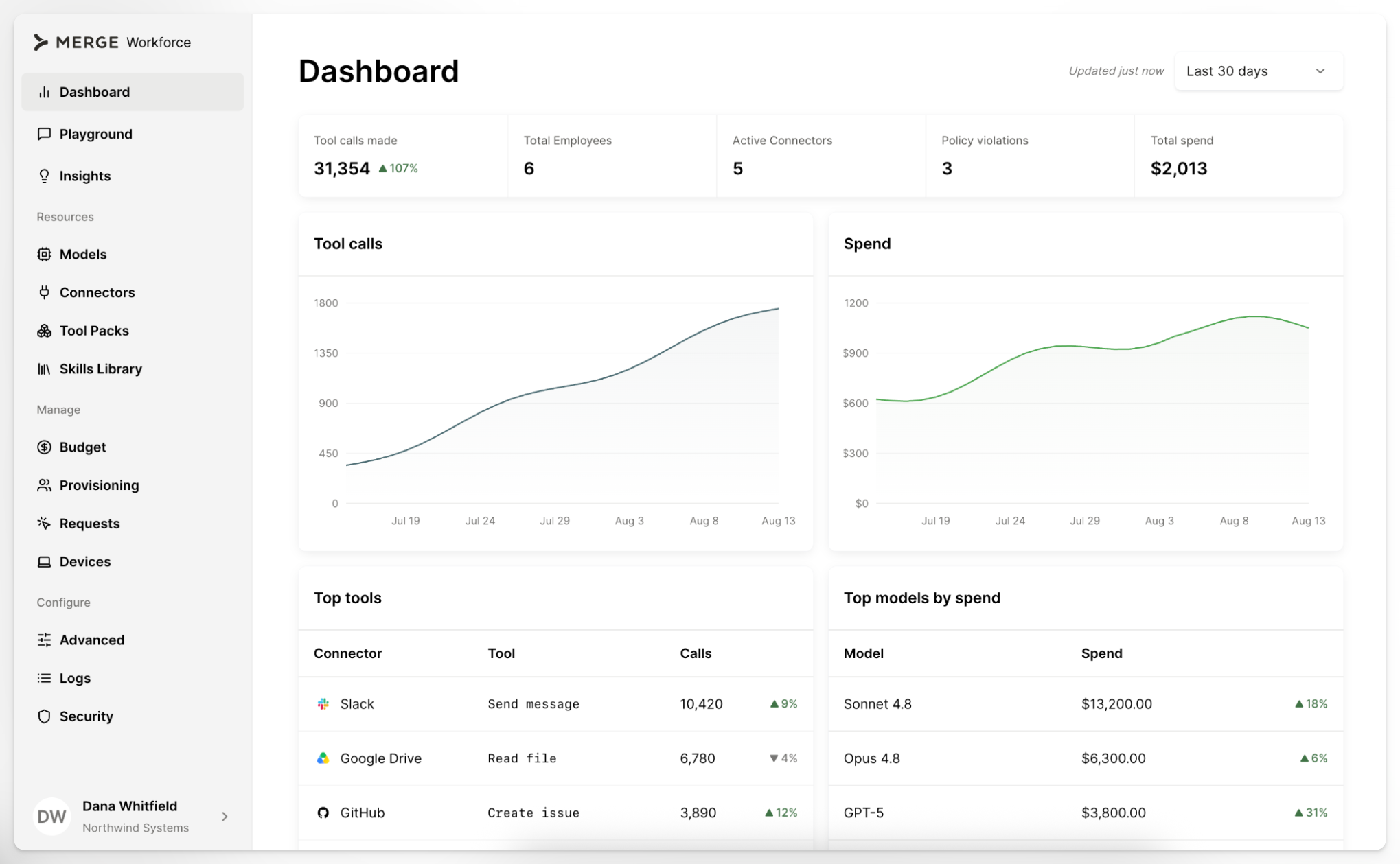Screen dimensions: 1400x864
Task: Click the Devices laptop icon
Action: click(44, 562)
